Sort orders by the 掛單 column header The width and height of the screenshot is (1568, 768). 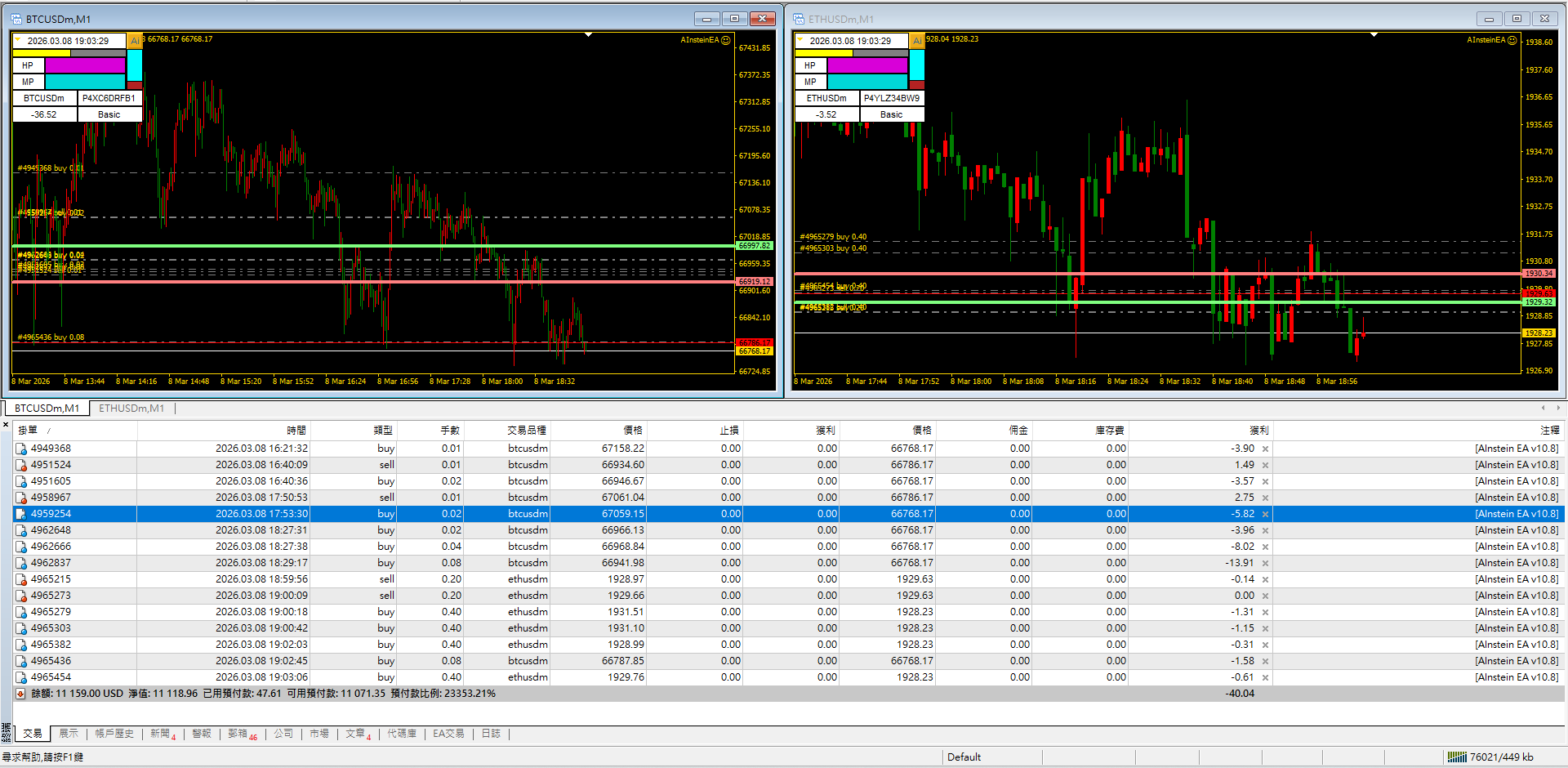point(29,430)
